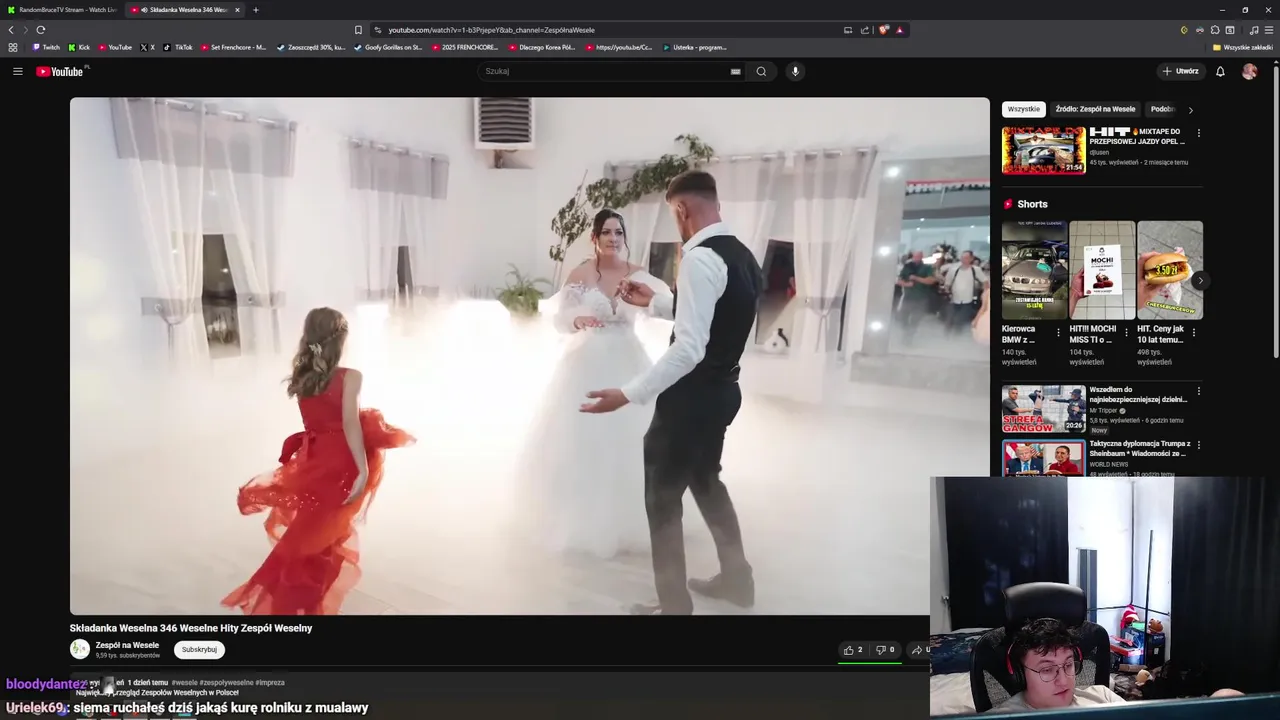The image size is (1280, 720).
Task: Open options for the Kierowca BMW short
Action: [1058, 333]
